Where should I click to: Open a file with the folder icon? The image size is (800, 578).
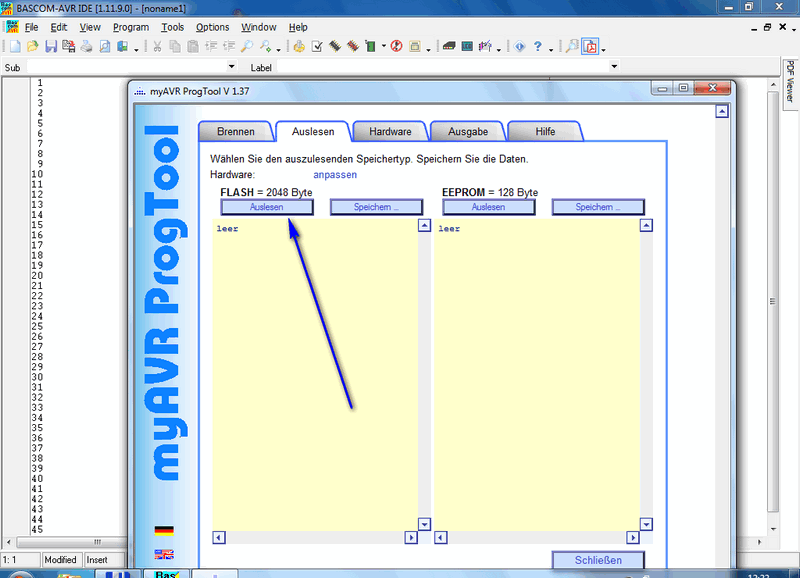33,46
